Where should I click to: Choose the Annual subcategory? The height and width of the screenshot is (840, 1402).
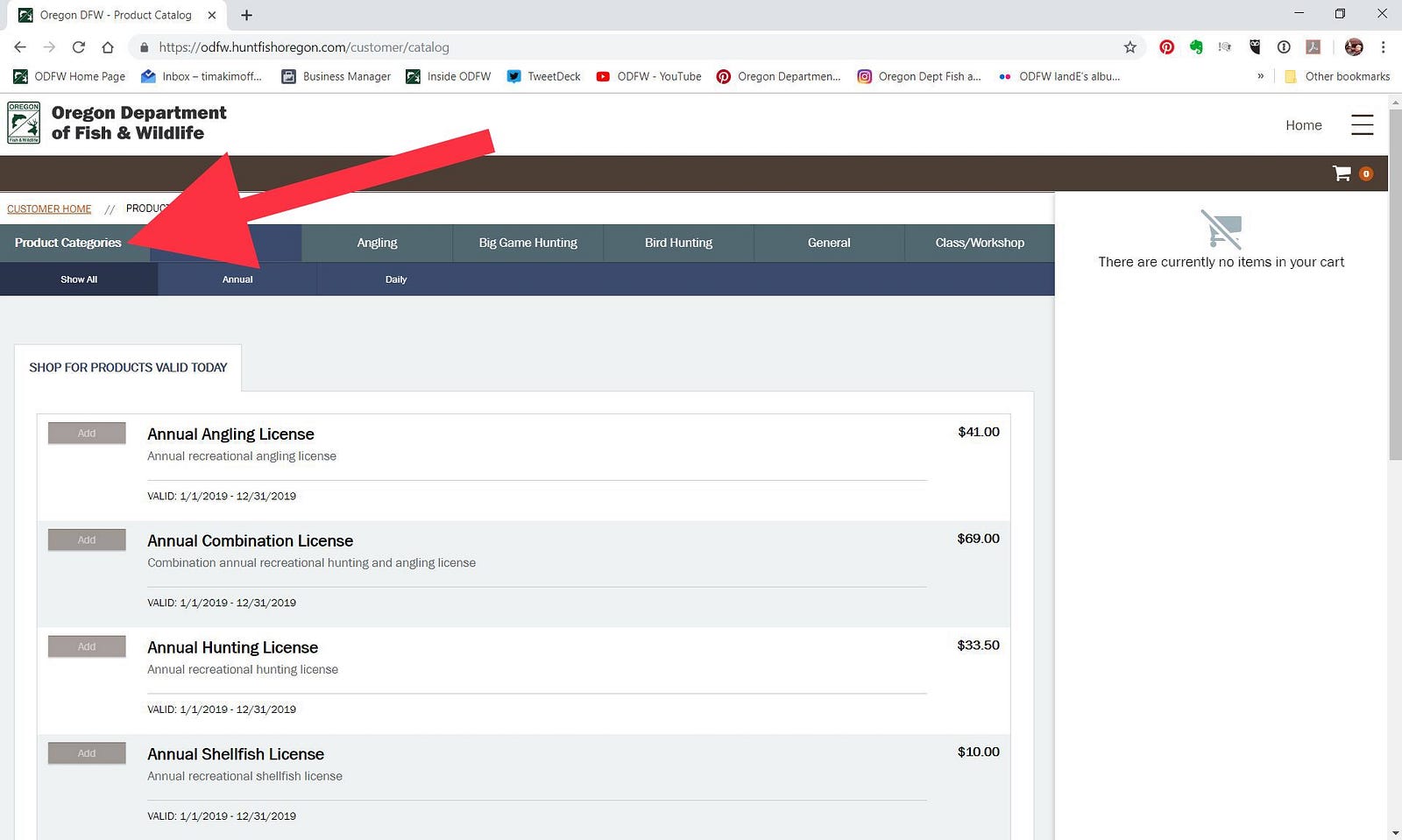pyautogui.click(x=237, y=279)
